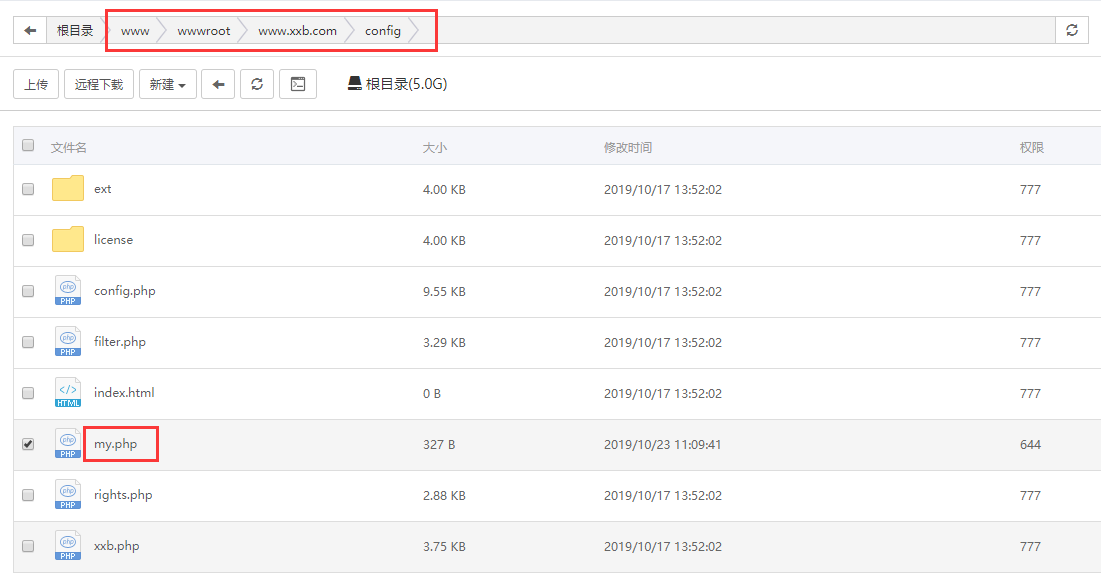
Task: Click the 远程下载 button
Action: (x=99, y=85)
